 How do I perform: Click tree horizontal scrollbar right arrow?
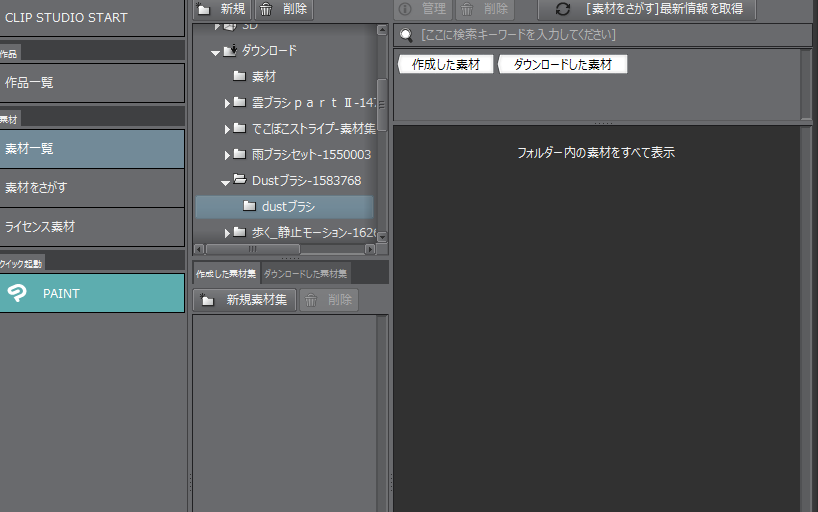click(x=370, y=249)
